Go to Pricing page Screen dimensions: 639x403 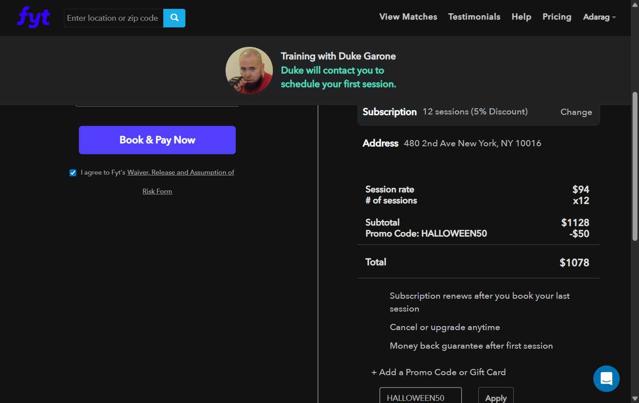557,17
